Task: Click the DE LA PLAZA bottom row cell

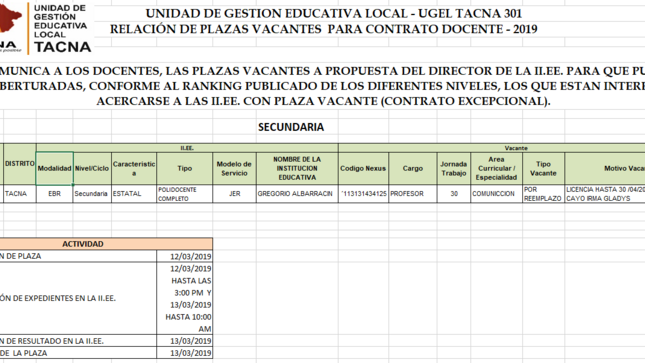Action: click(78, 353)
